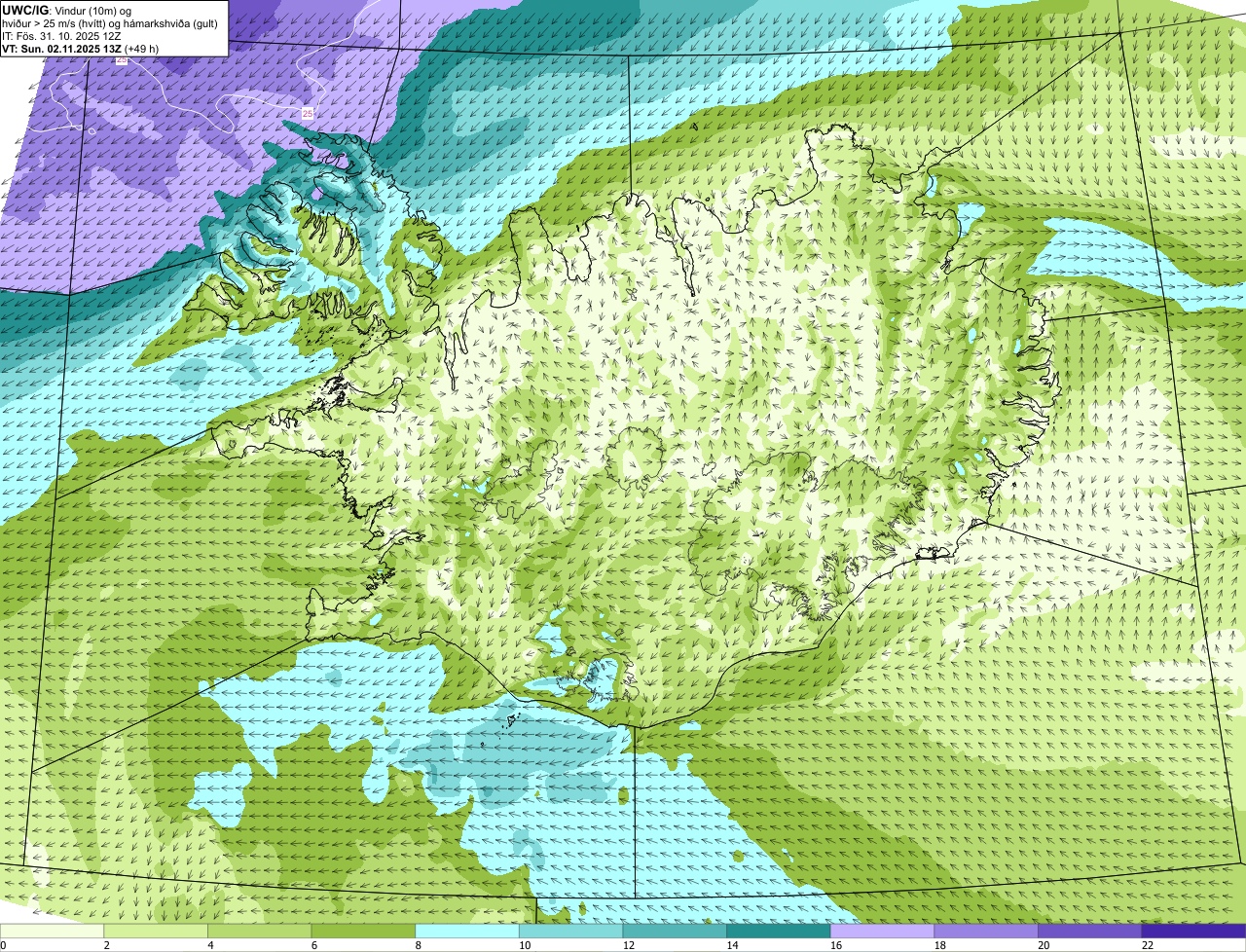This screenshot has width=1246, height=952.
Task: Click the fully visible "25" gust contour label
Action: 308,114
